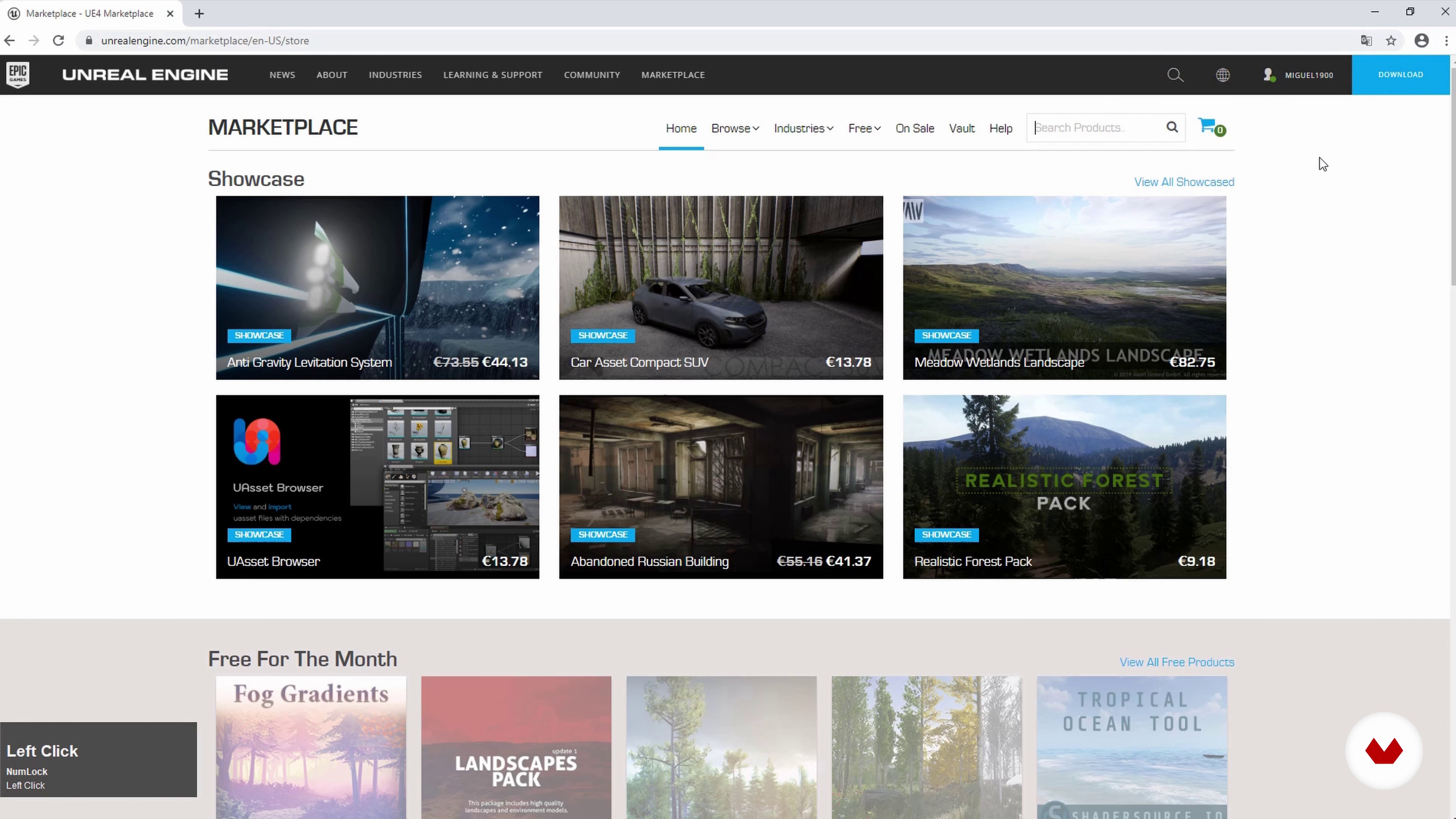Open the Vault page
This screenshot has height=819, width=1456.
click(962, 128)
